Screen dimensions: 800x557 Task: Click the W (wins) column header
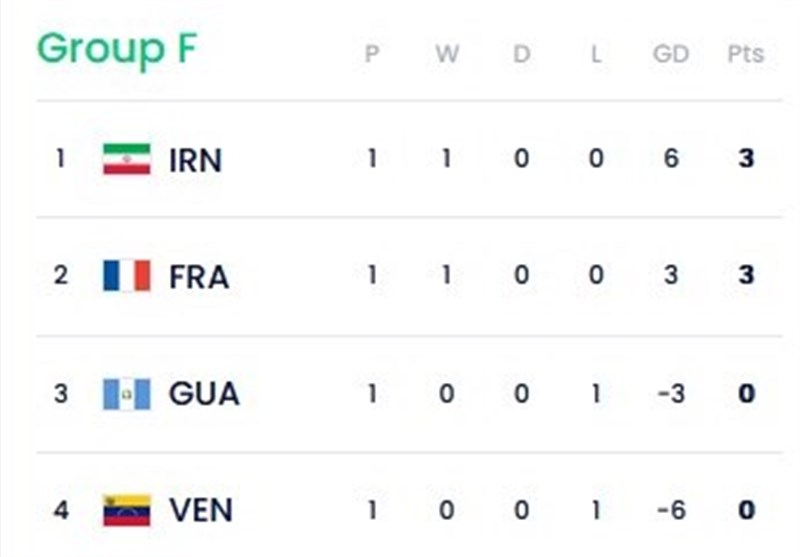446,54
